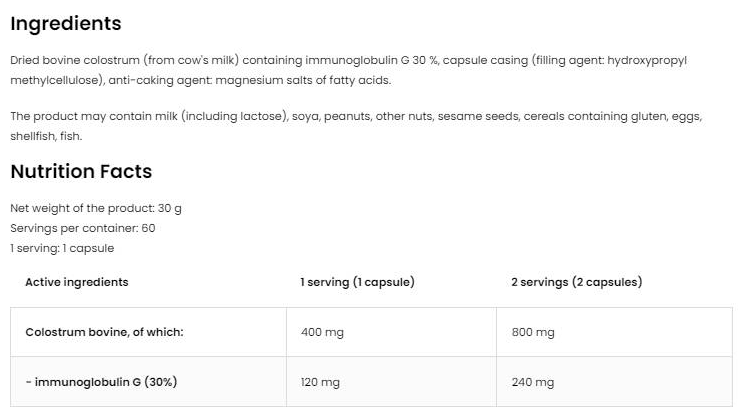Click the 'shellfish, fish.' text
The image size is (741, 413).
click(46, 136)
